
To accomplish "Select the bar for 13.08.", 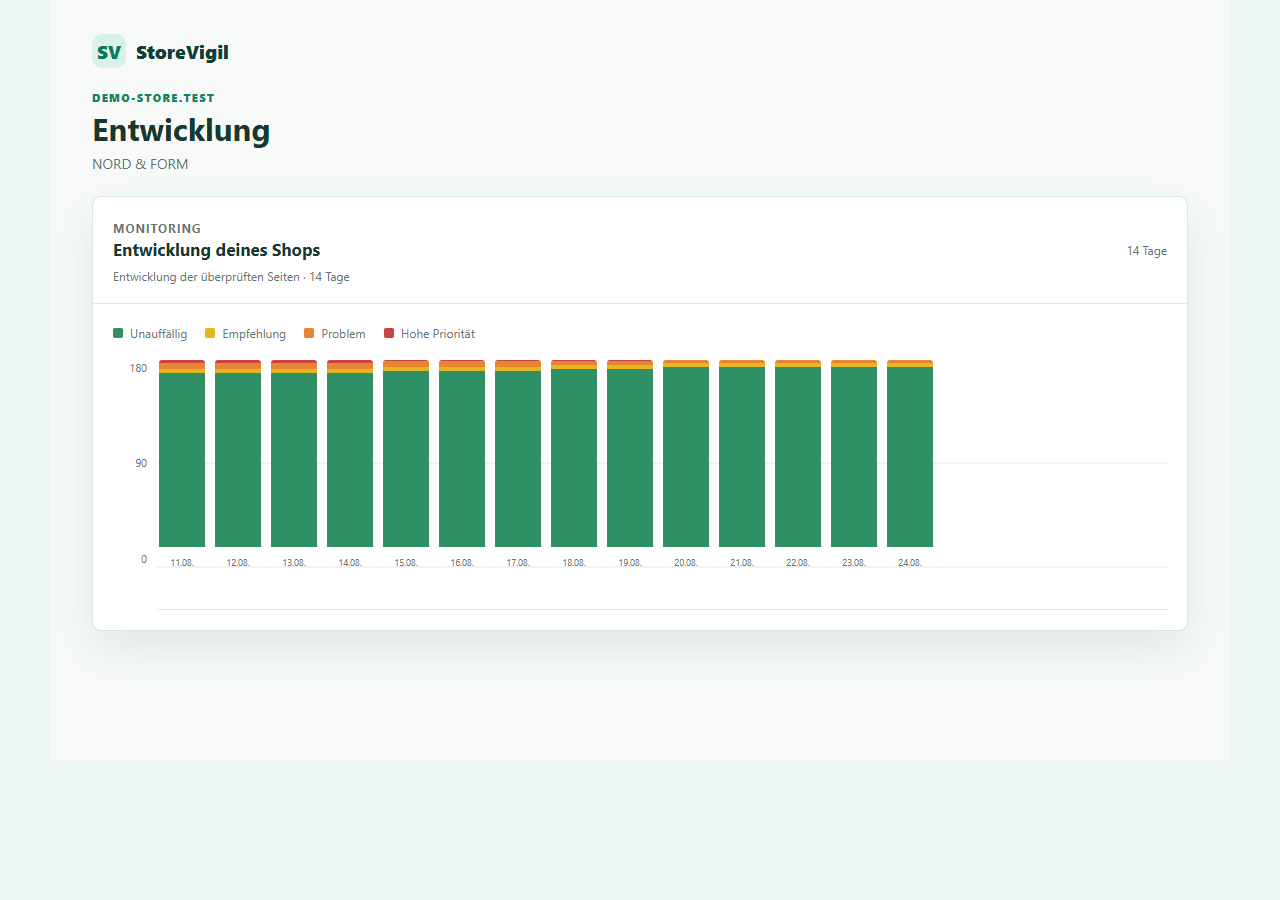I will click(294, 453).
